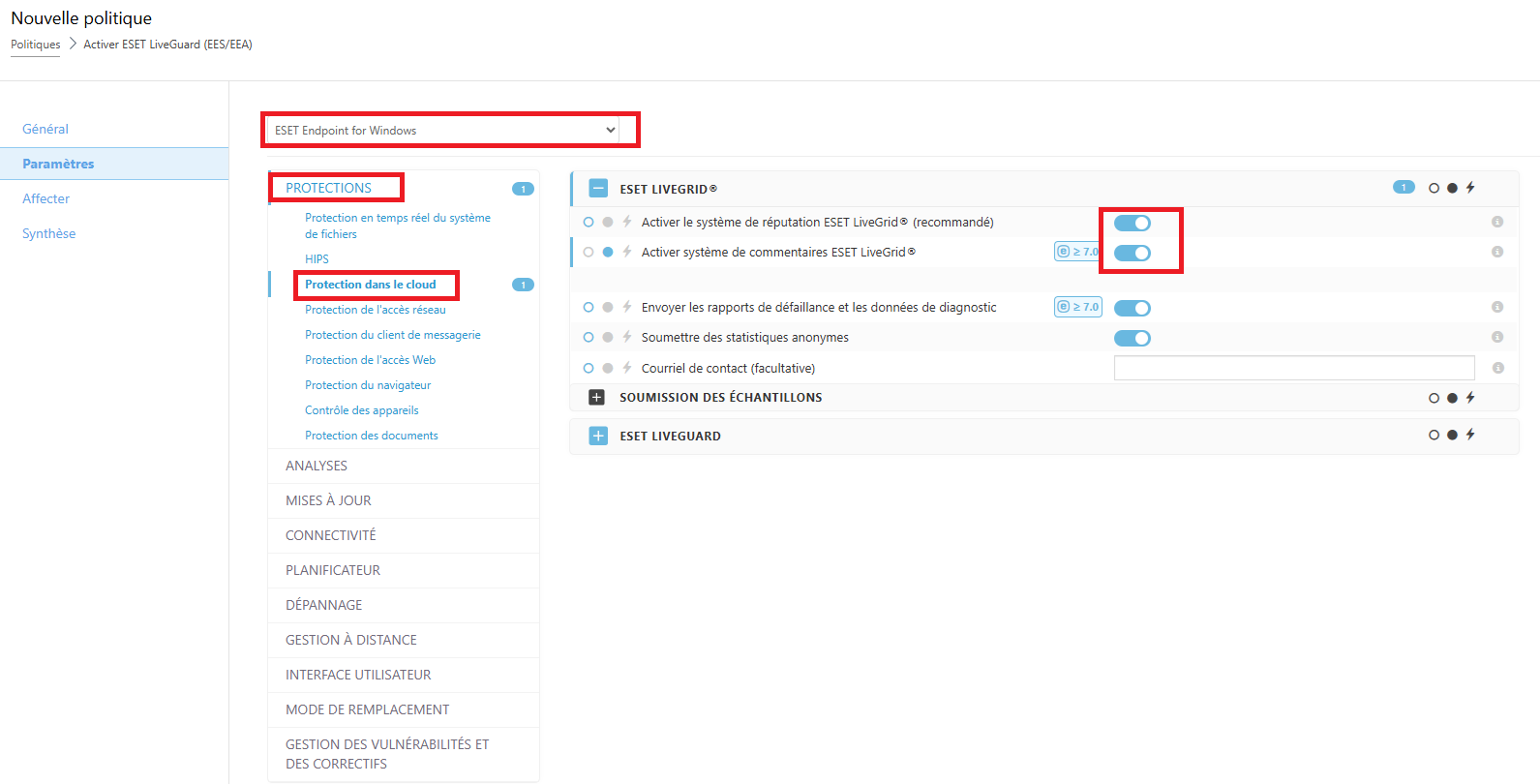This screenshot has height=784, width=1540.
Task: Toggle Envoyer les rapports de défaillance switch
Action: [1132, 308]
